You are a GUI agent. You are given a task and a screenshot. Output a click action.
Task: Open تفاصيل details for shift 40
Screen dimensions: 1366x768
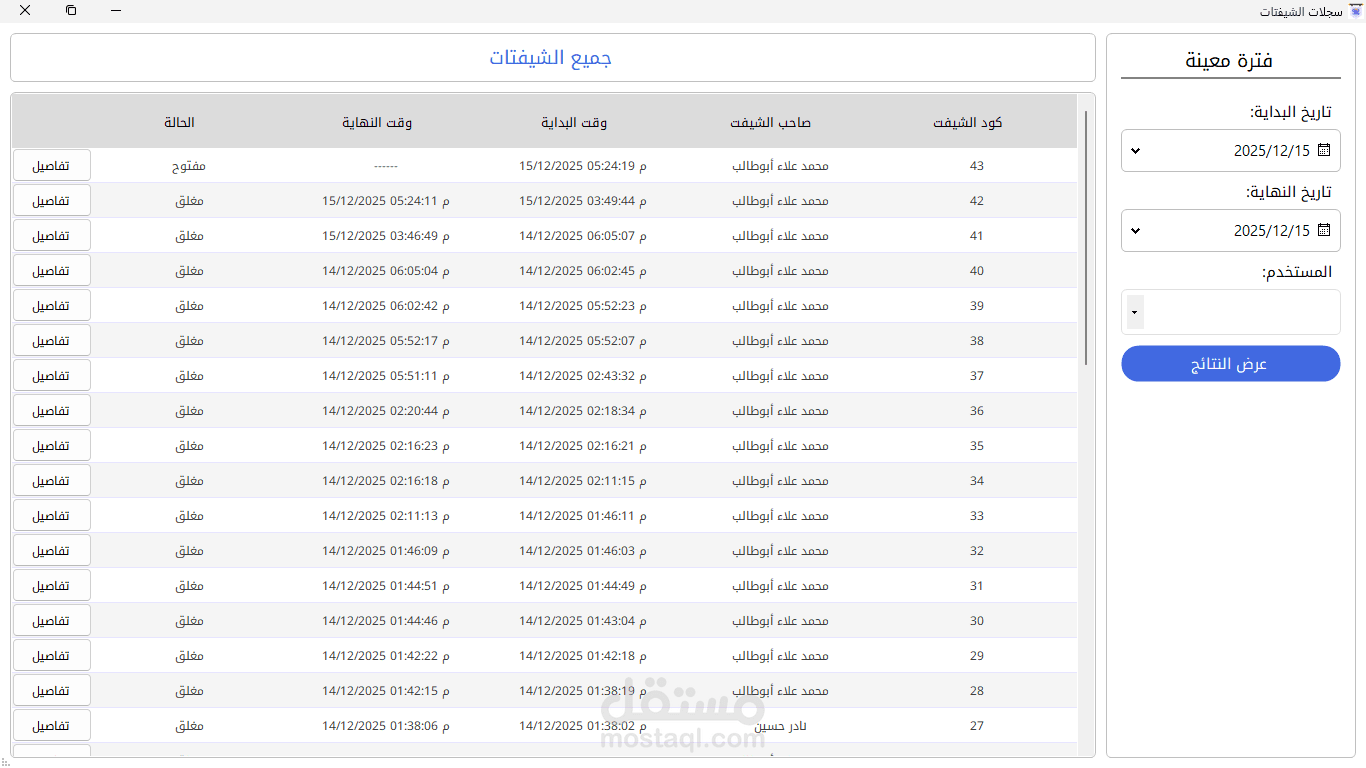coord(52,271)
